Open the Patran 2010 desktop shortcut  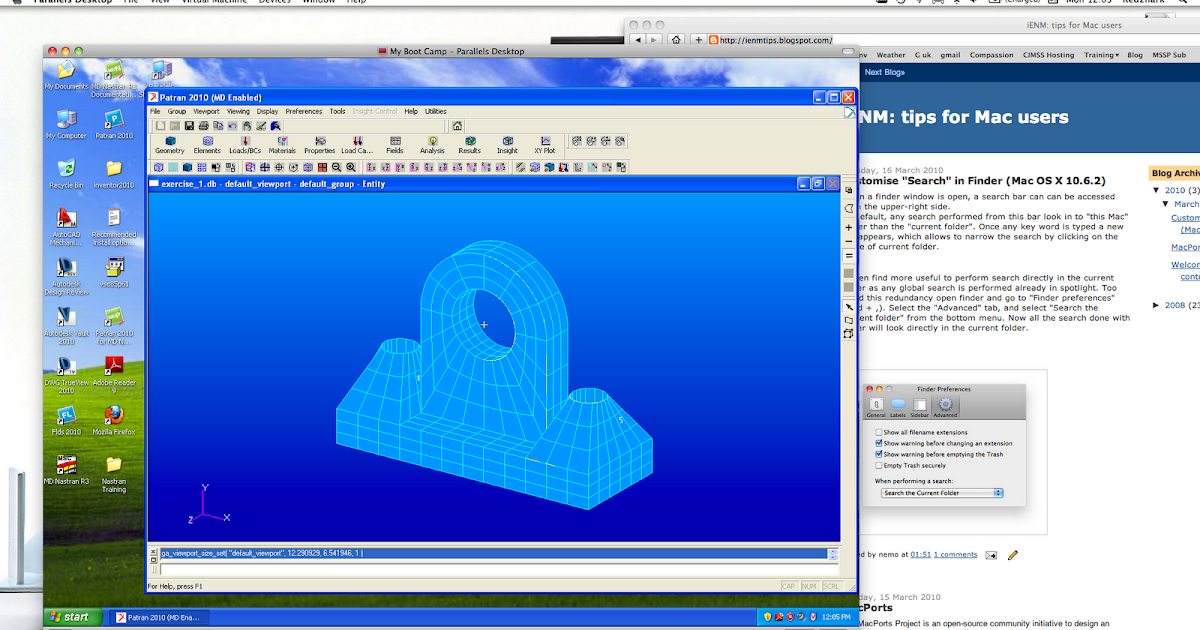114,124
